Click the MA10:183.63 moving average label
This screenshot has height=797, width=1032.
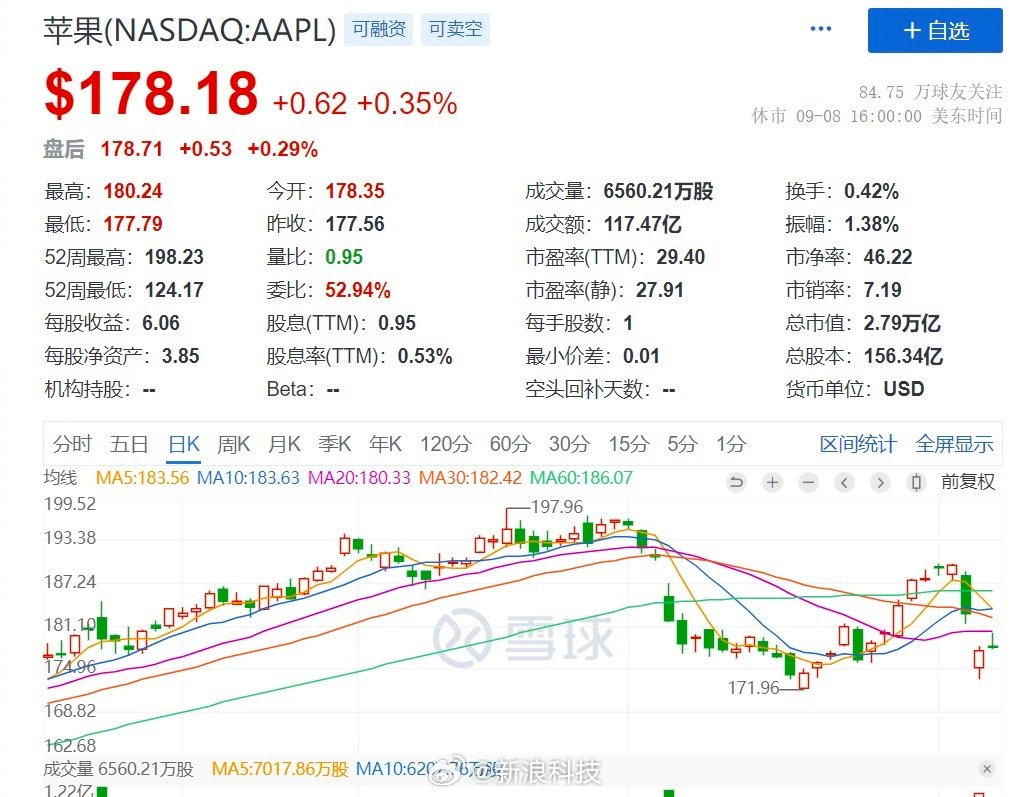click(248, 477)
